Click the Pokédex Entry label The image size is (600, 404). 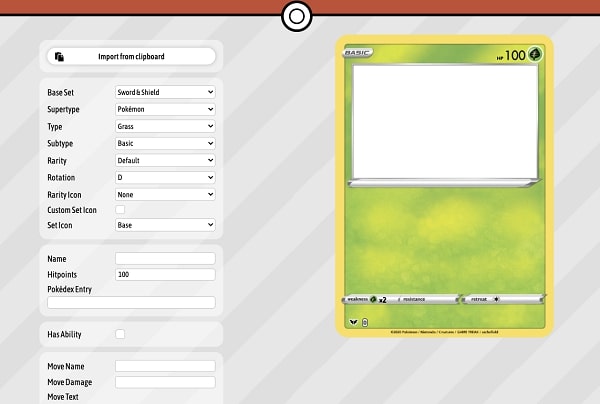[70, 289]
